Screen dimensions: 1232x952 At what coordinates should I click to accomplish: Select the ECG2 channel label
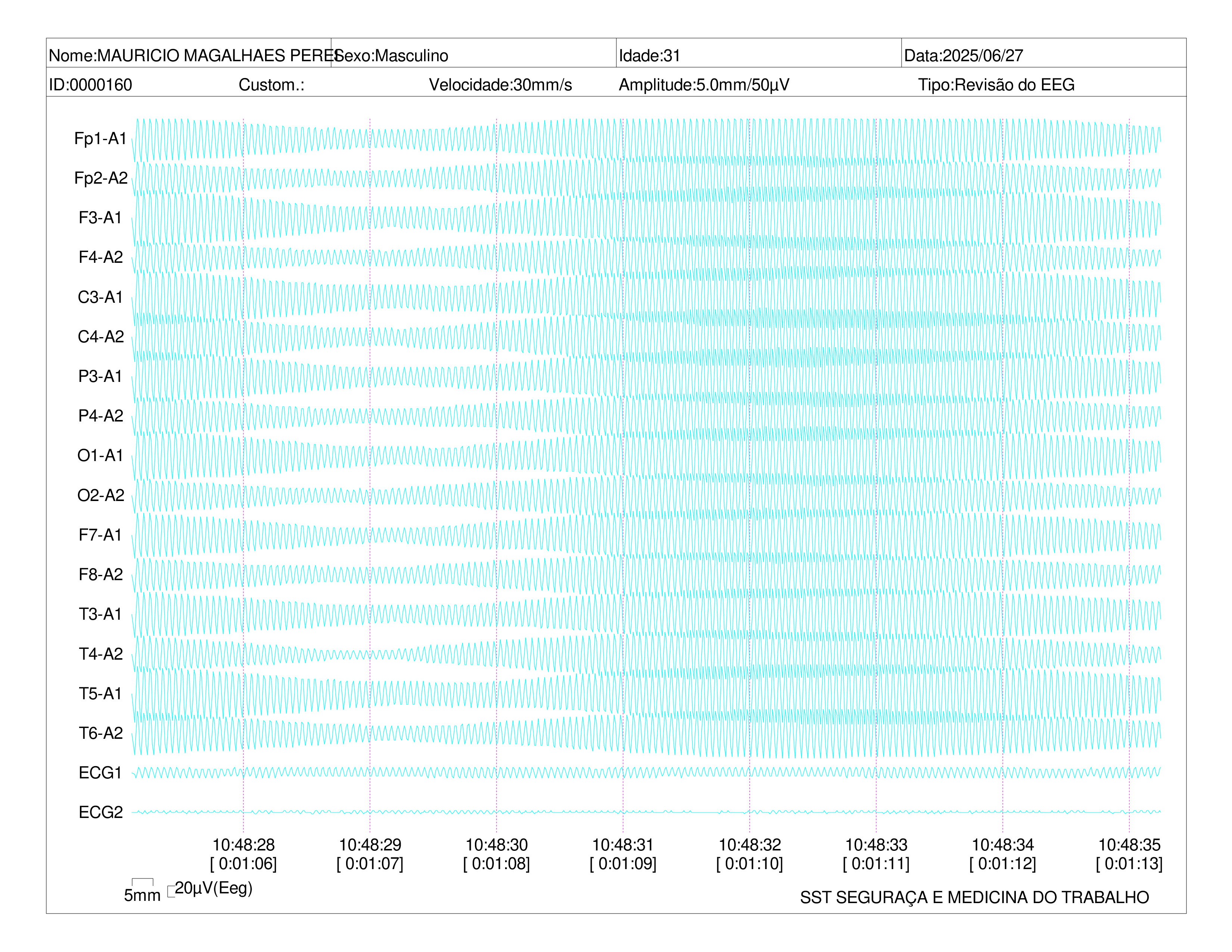[101, 812]
